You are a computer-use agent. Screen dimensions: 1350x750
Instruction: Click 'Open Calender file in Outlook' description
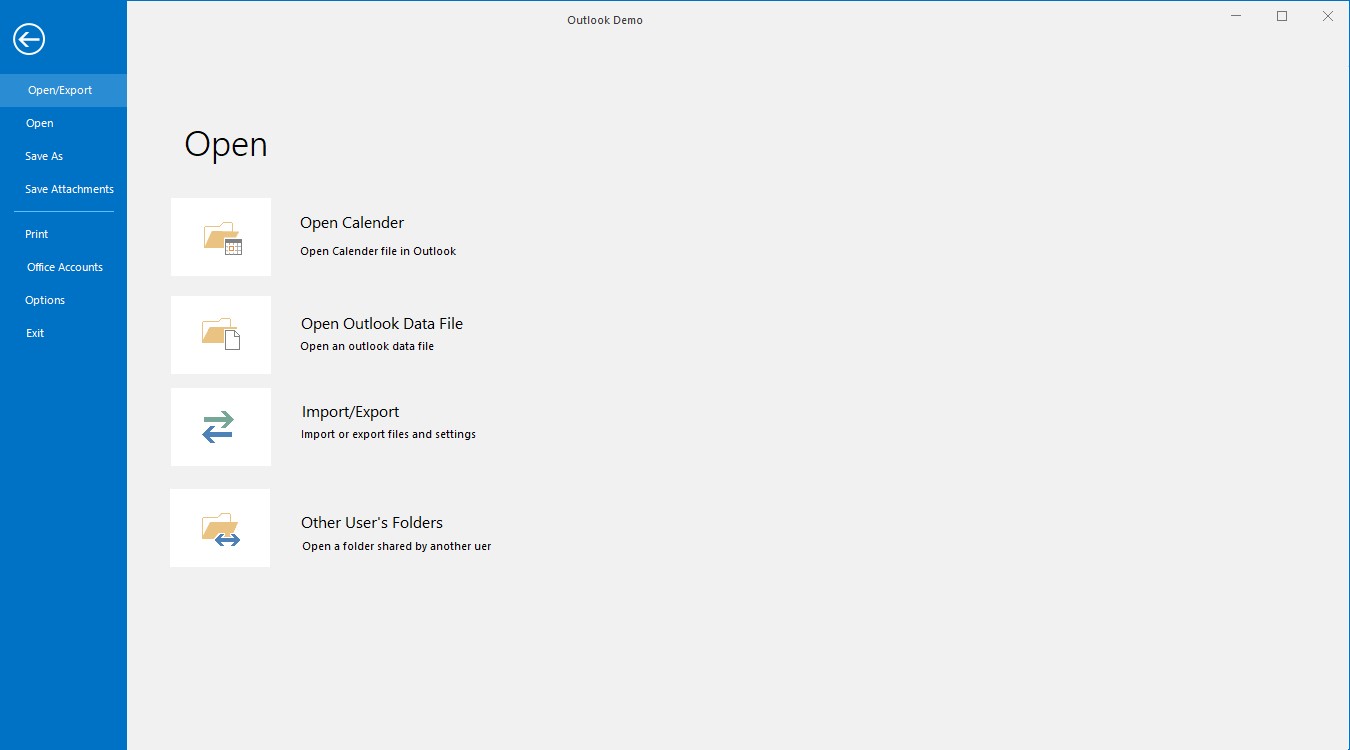pyautogui.click(x=378, y=251)
